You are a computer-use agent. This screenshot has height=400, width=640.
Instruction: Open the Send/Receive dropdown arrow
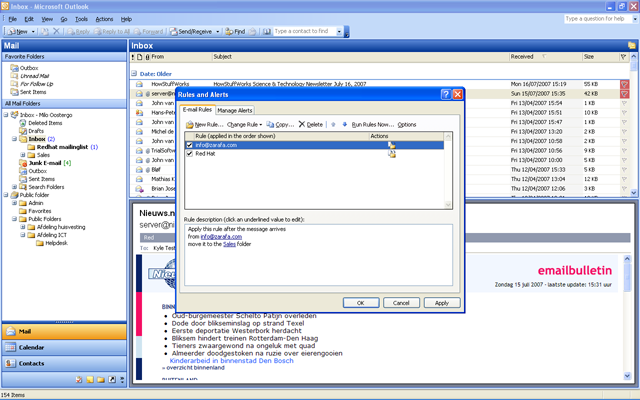coord(218,31)
